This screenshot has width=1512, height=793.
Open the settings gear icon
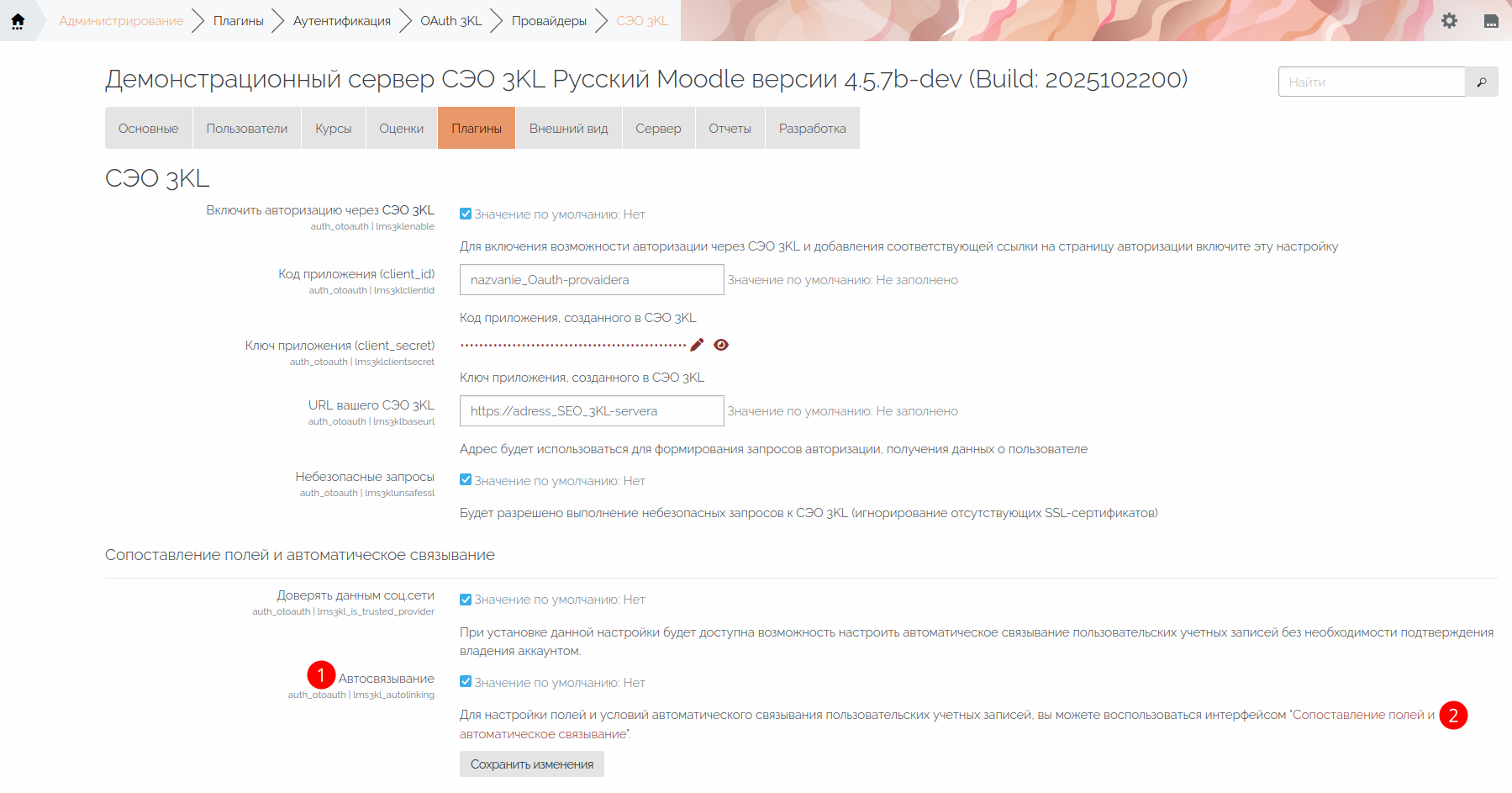coord(1449,21)
